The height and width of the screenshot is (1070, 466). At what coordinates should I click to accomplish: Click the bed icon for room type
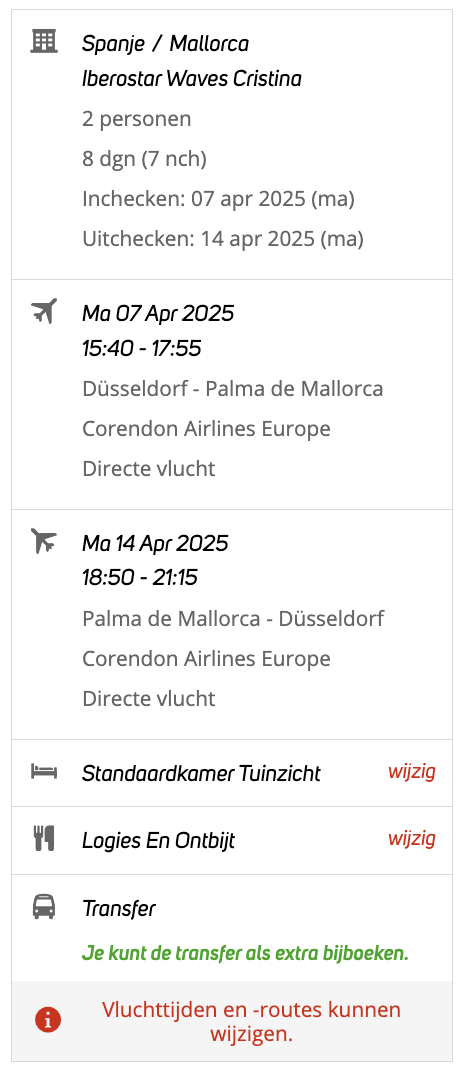point(44,772)
